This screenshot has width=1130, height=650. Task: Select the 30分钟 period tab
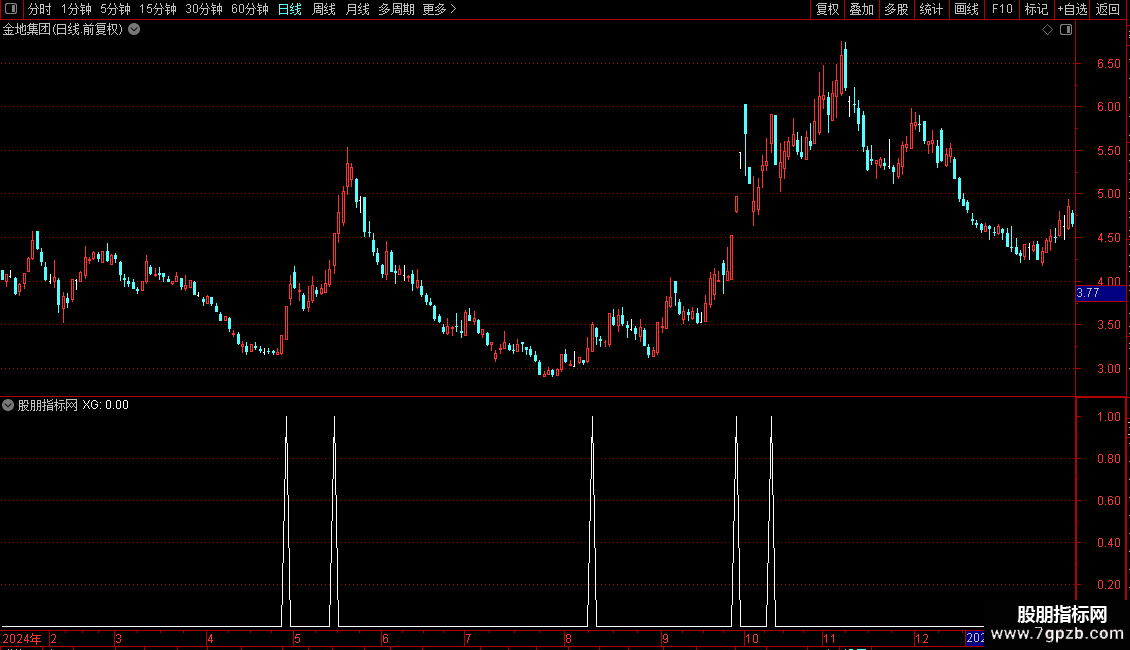coord(204,9)
